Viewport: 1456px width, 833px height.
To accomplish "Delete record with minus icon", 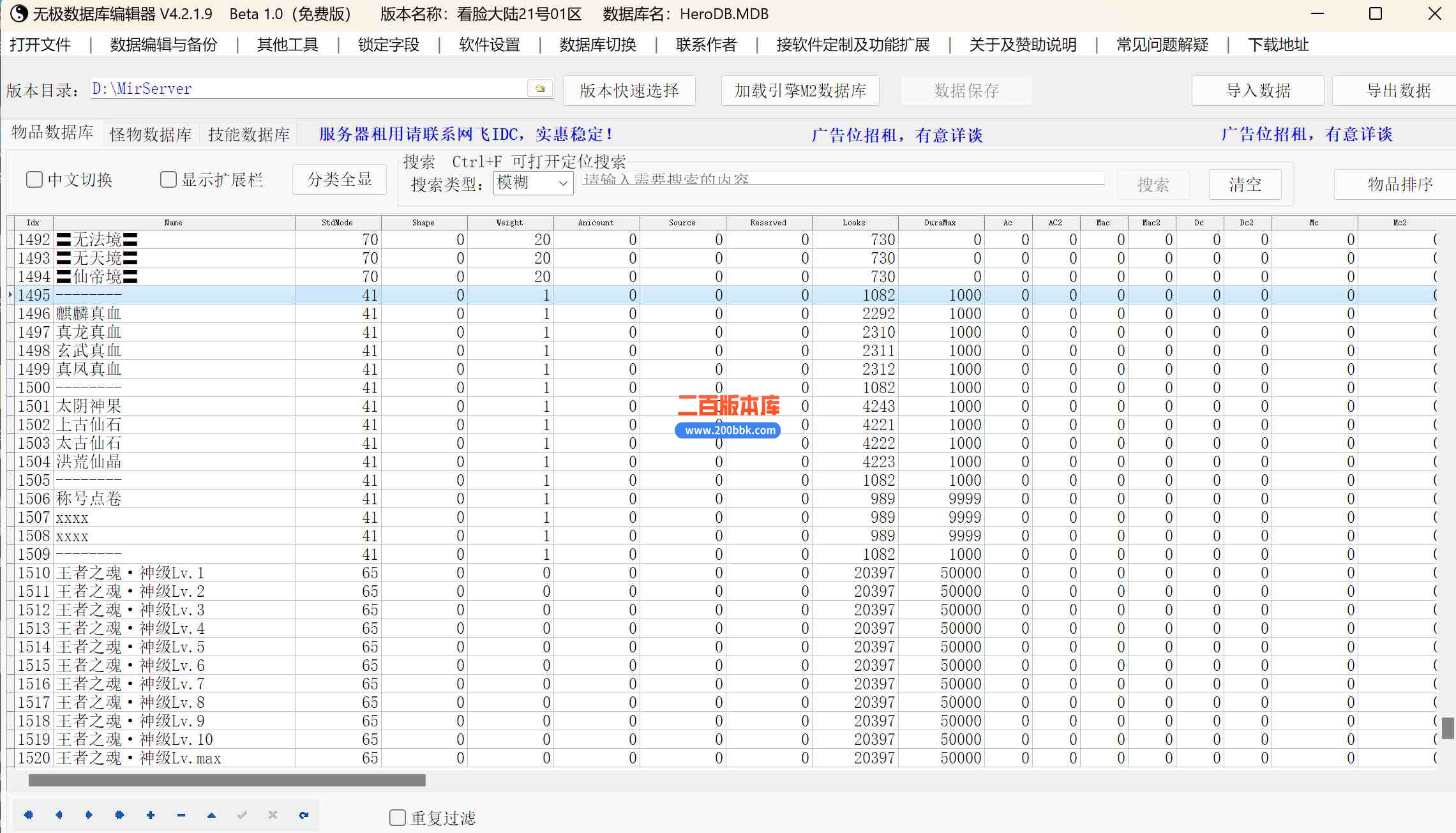I will click(181, 814).
